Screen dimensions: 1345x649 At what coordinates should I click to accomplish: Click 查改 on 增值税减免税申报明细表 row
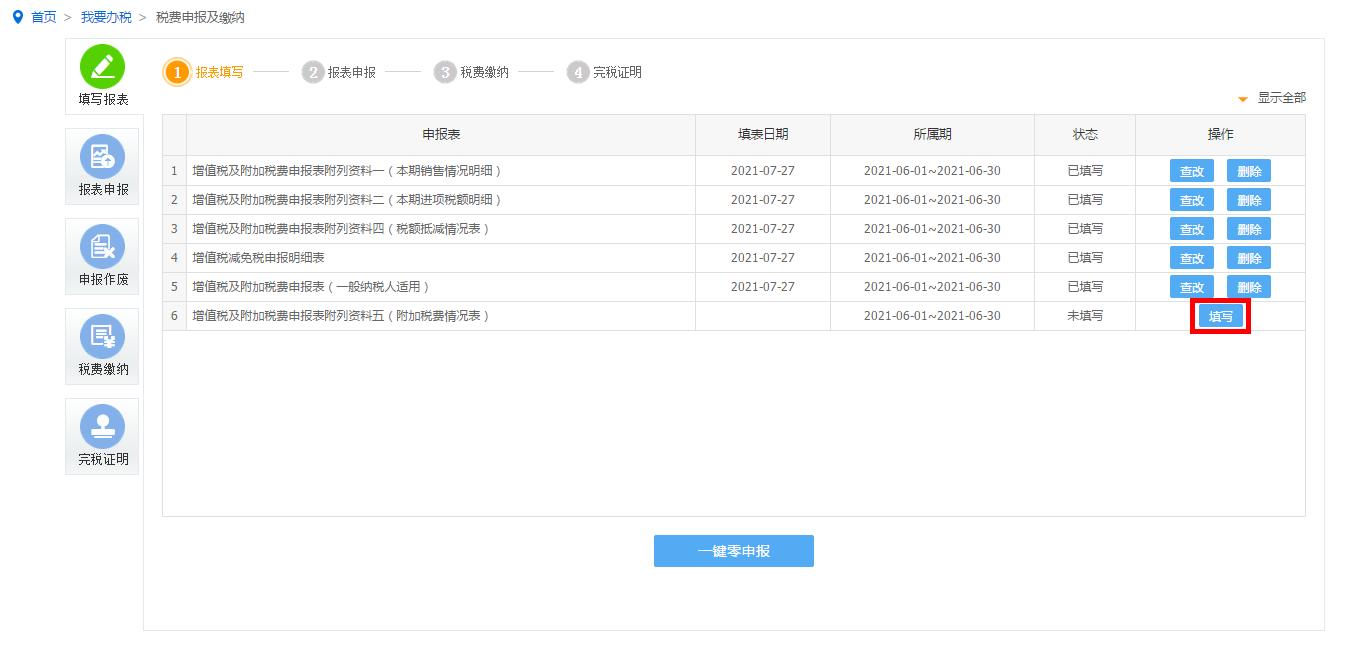point(1191,257)
